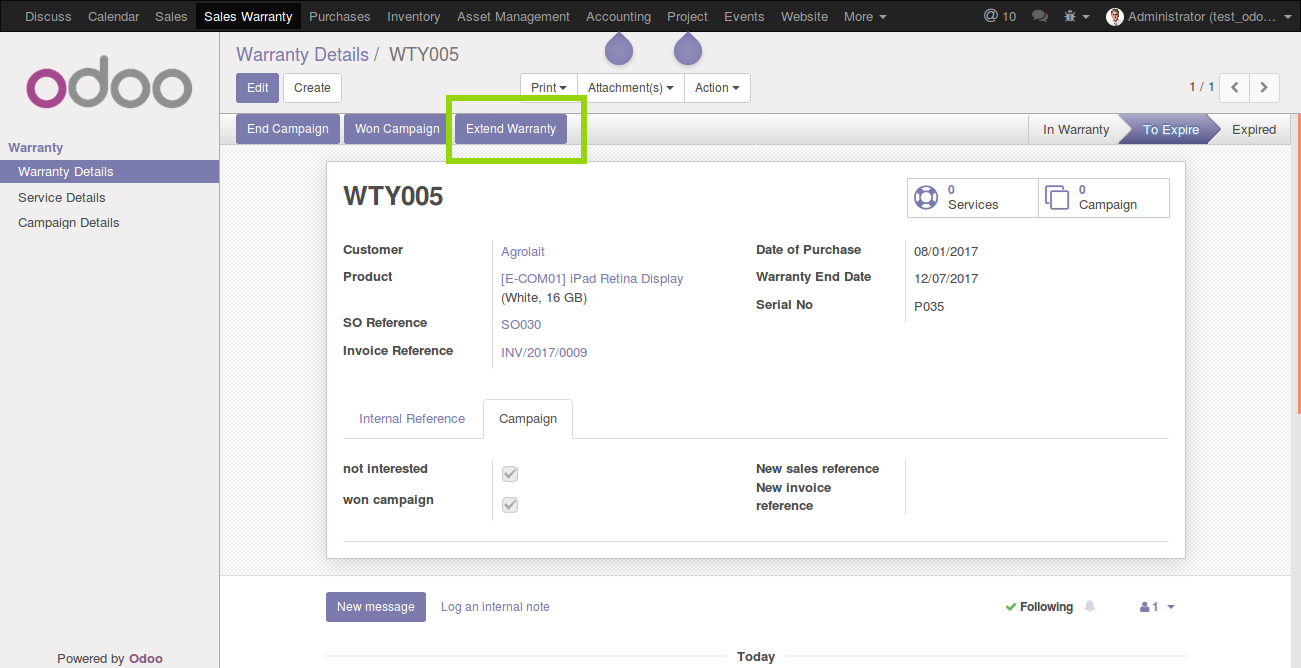The width and height of the screenshot is (1301, 668).
Task: Toggle the Following subscription status
Action: (x=1039, y=607)
